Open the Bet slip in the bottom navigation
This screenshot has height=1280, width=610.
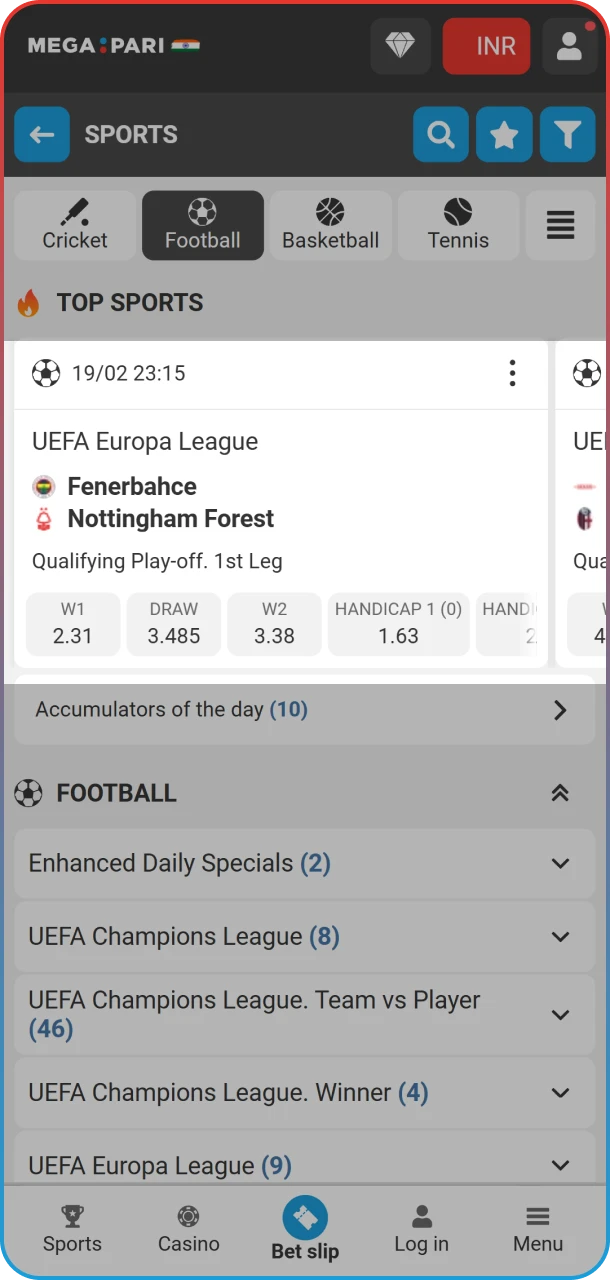305,1230
